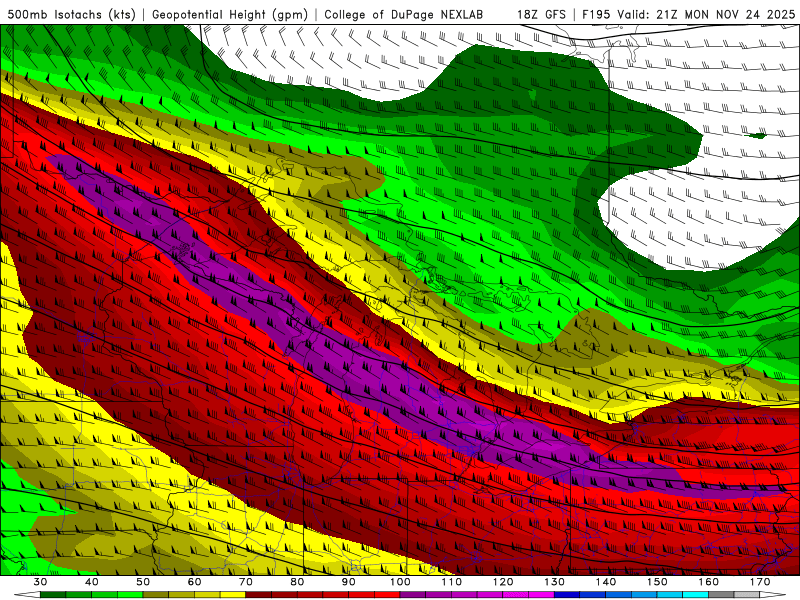The height and width of the screenshot is (600, 800).
Task: Click the bright yellow 65-knot legend swatch
Action: click(x=233, y=595)
